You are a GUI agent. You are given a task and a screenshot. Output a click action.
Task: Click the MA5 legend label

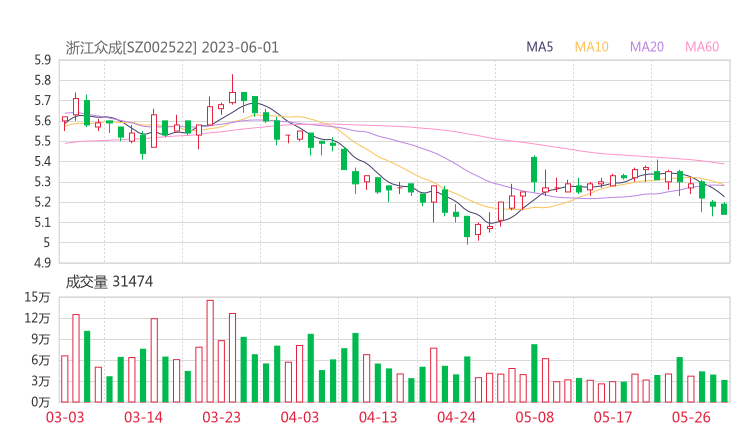click(539, 47)
